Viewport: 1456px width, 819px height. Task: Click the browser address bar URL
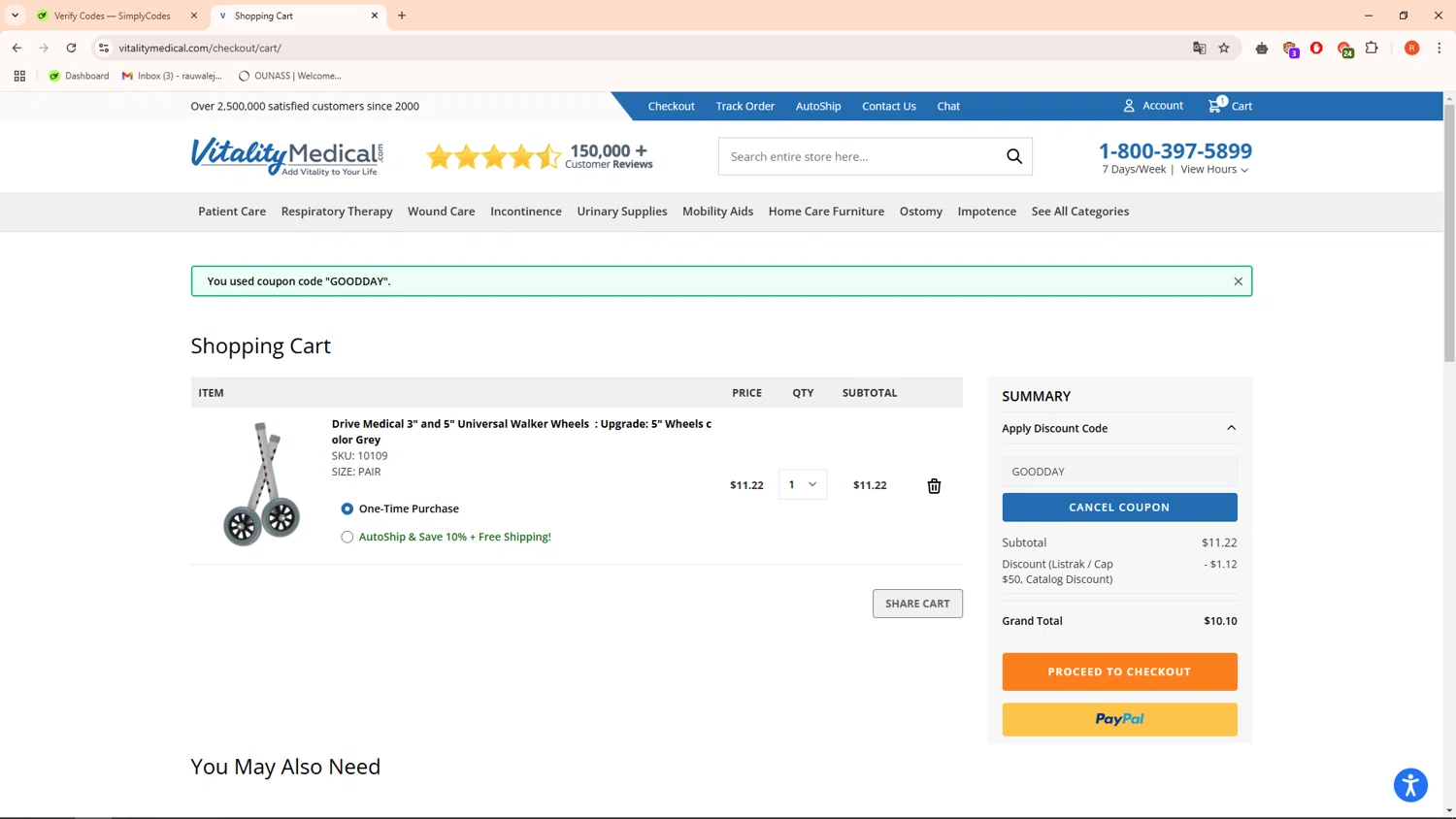click(200, 48)
